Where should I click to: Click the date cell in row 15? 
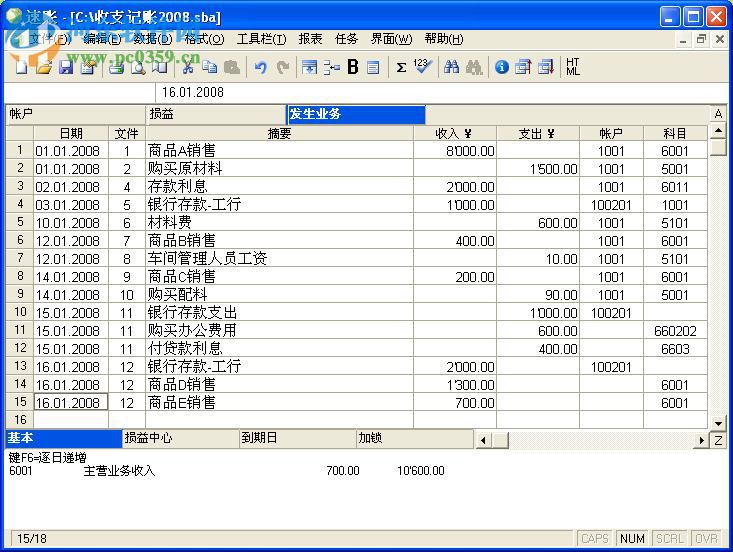[x=71, y=402]
